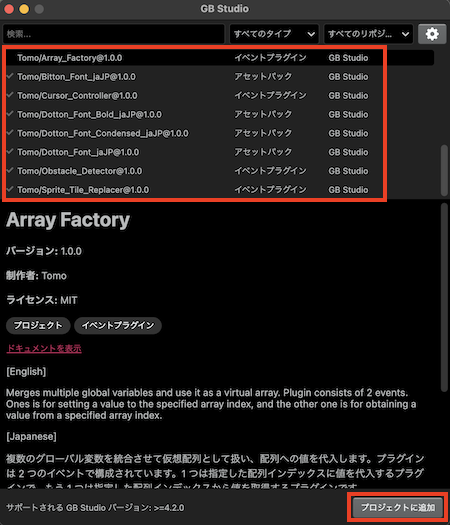This screenshot has height=525, width=450.
Task: Click the イベントプラグイン tag pill
Action: pos(118,325)
